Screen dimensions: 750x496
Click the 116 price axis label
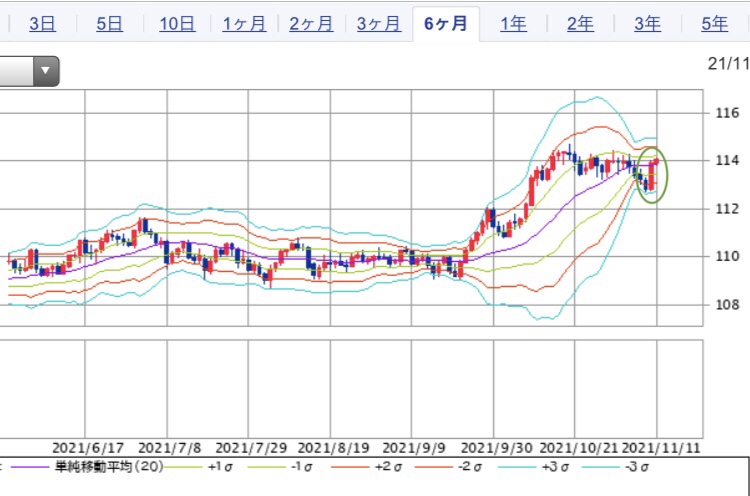[727, 113]
